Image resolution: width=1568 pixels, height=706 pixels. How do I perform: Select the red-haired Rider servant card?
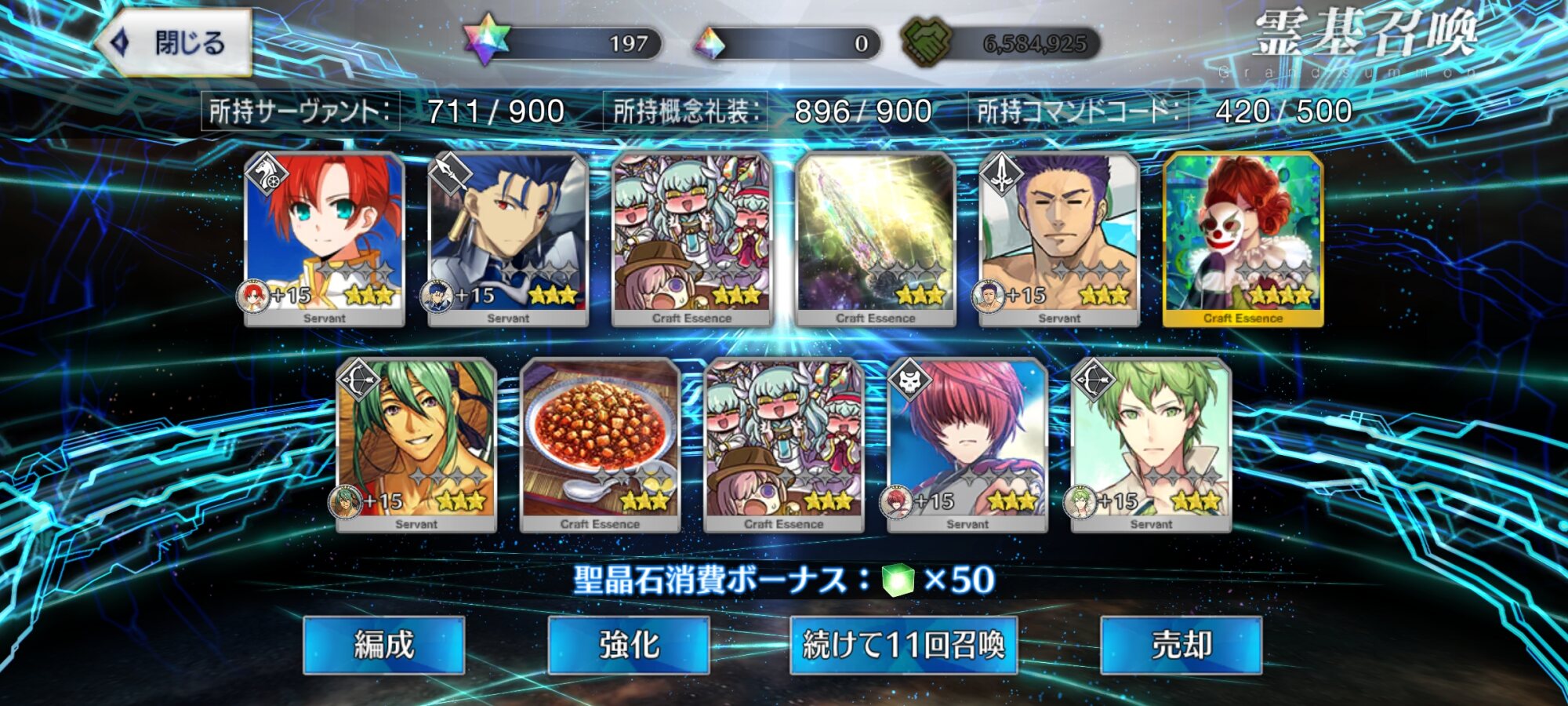[325, 239]
